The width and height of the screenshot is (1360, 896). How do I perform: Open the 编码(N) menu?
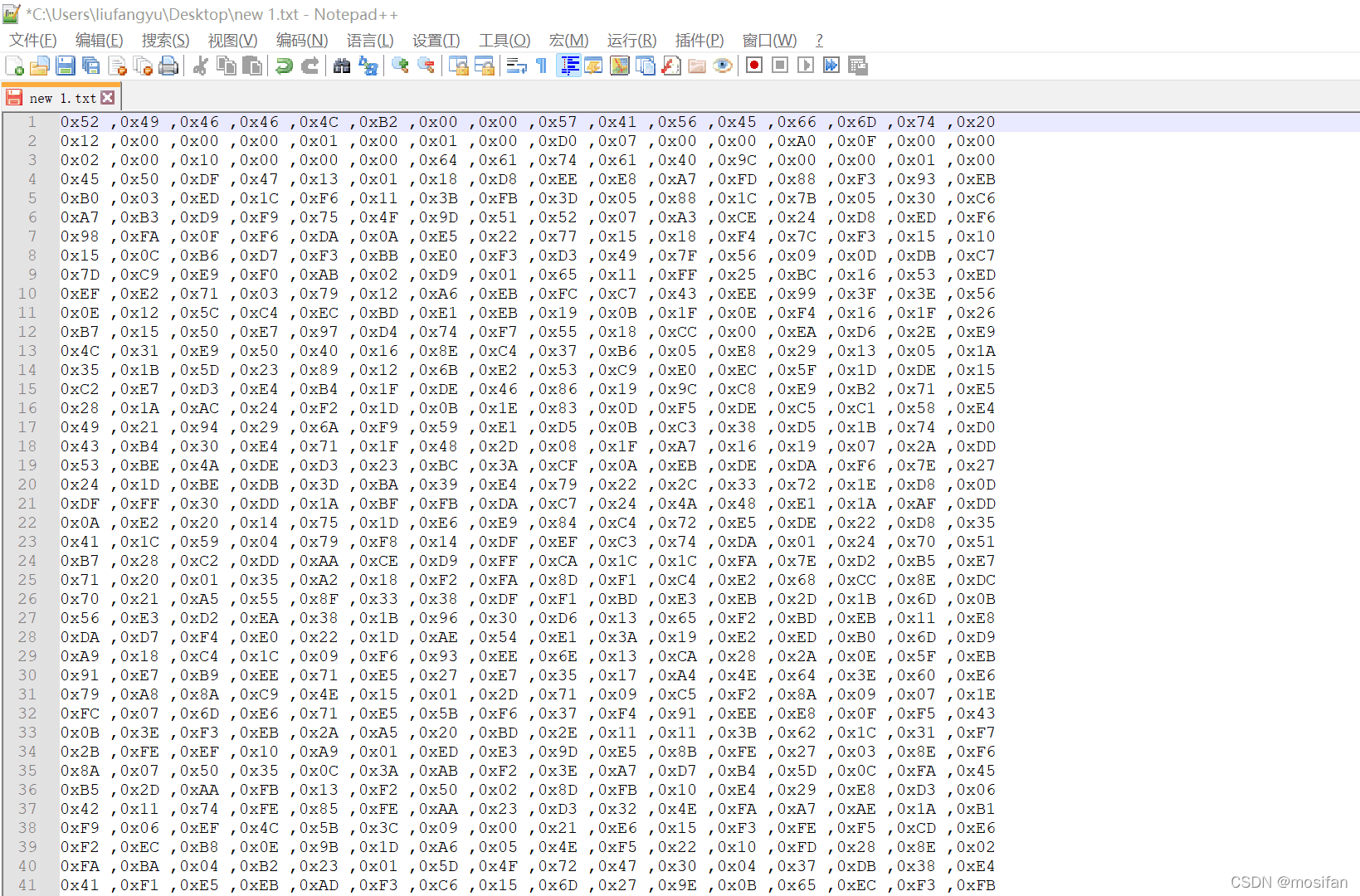[302, 41]
